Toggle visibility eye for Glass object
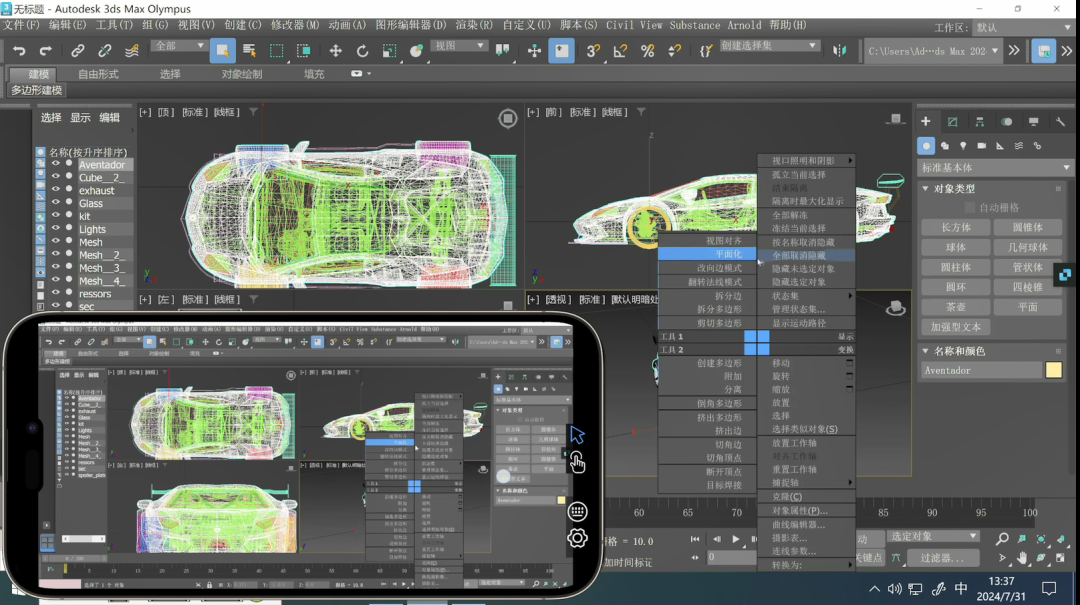Screen dimensions: 1080x605 coord(56,203)
